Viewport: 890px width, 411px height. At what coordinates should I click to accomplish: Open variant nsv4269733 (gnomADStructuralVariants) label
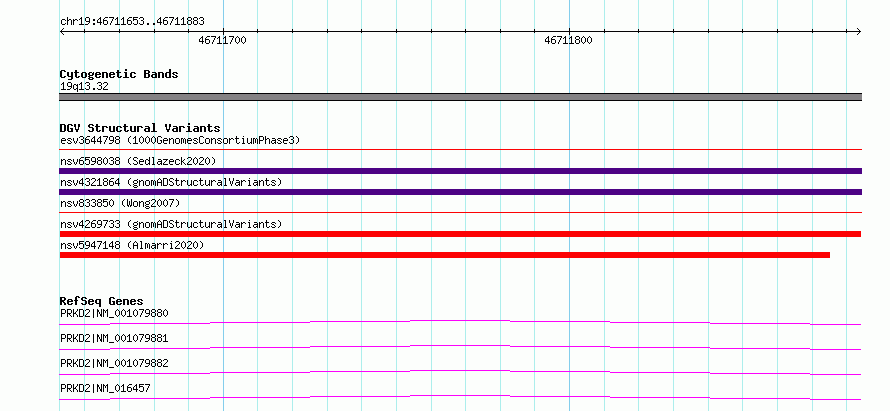171,224
